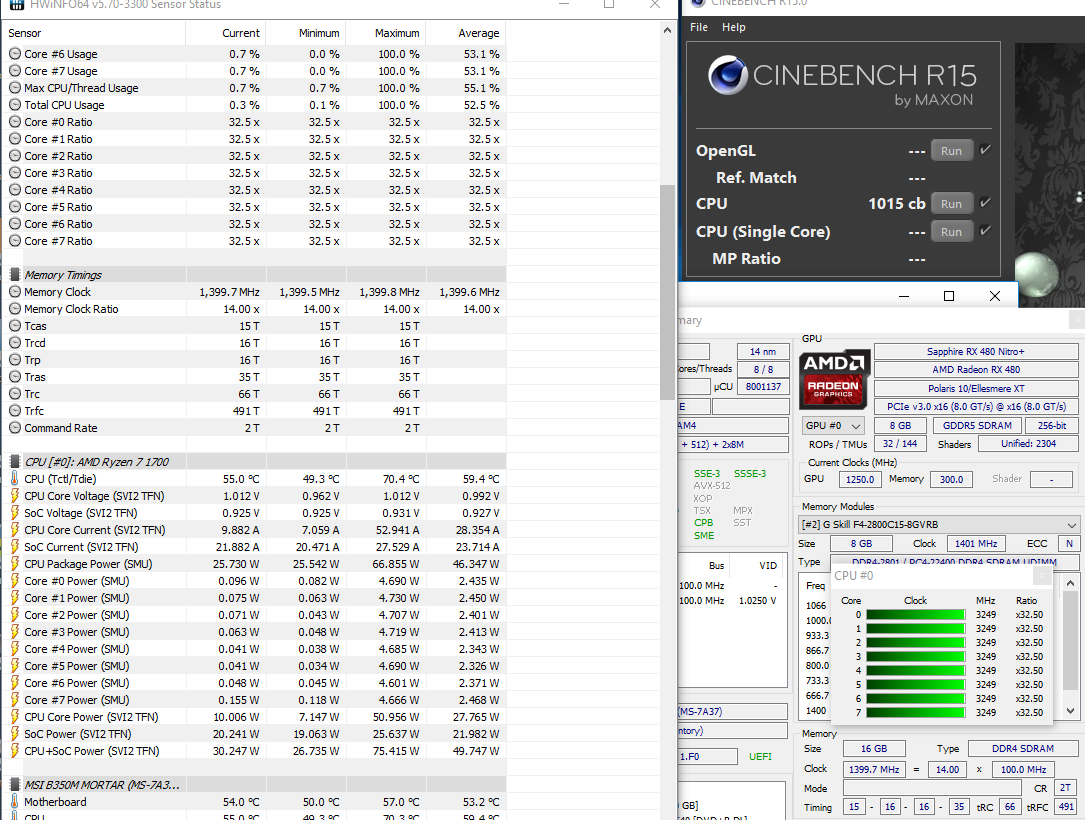The height and width of the screenshot is (820, 1085).
Task: Click the icon beside Core #0 Ratio
Action: [14, 121]
